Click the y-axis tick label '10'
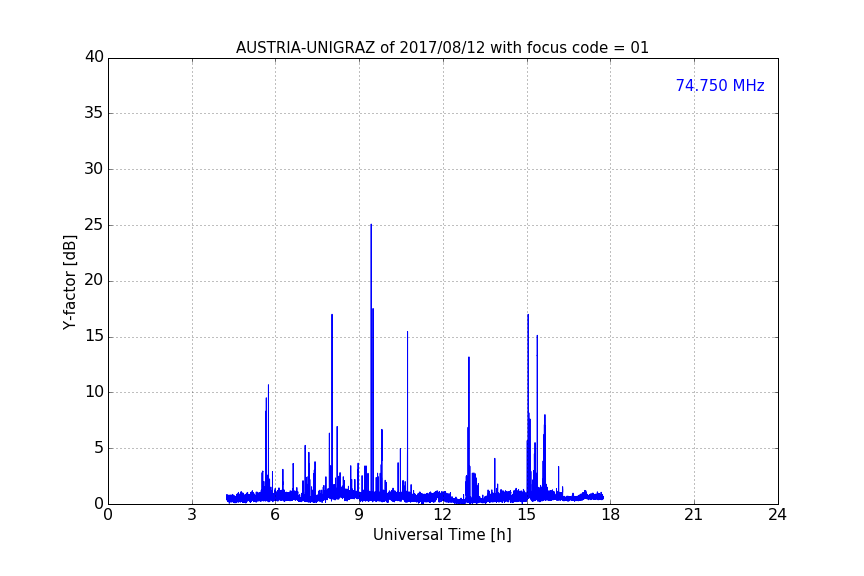This screenshot has height=576, width=864. [x=94, y=392]
